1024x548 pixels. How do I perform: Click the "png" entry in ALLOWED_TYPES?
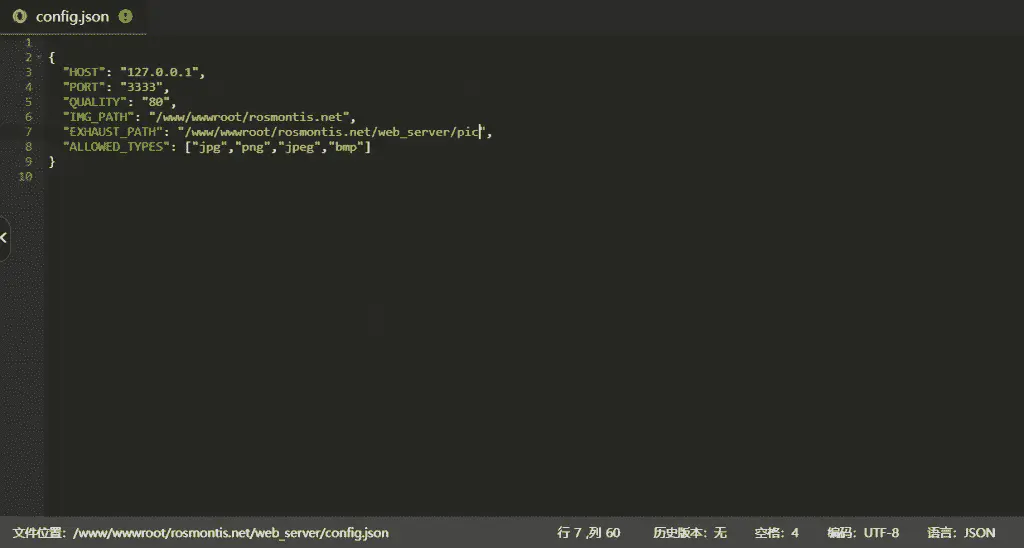(253, 148)
